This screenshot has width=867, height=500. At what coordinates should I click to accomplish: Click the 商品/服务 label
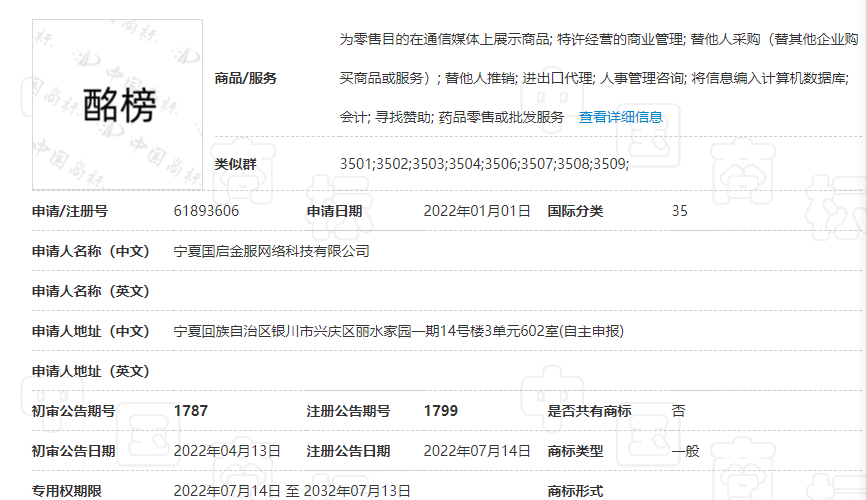tap(246, 78)
